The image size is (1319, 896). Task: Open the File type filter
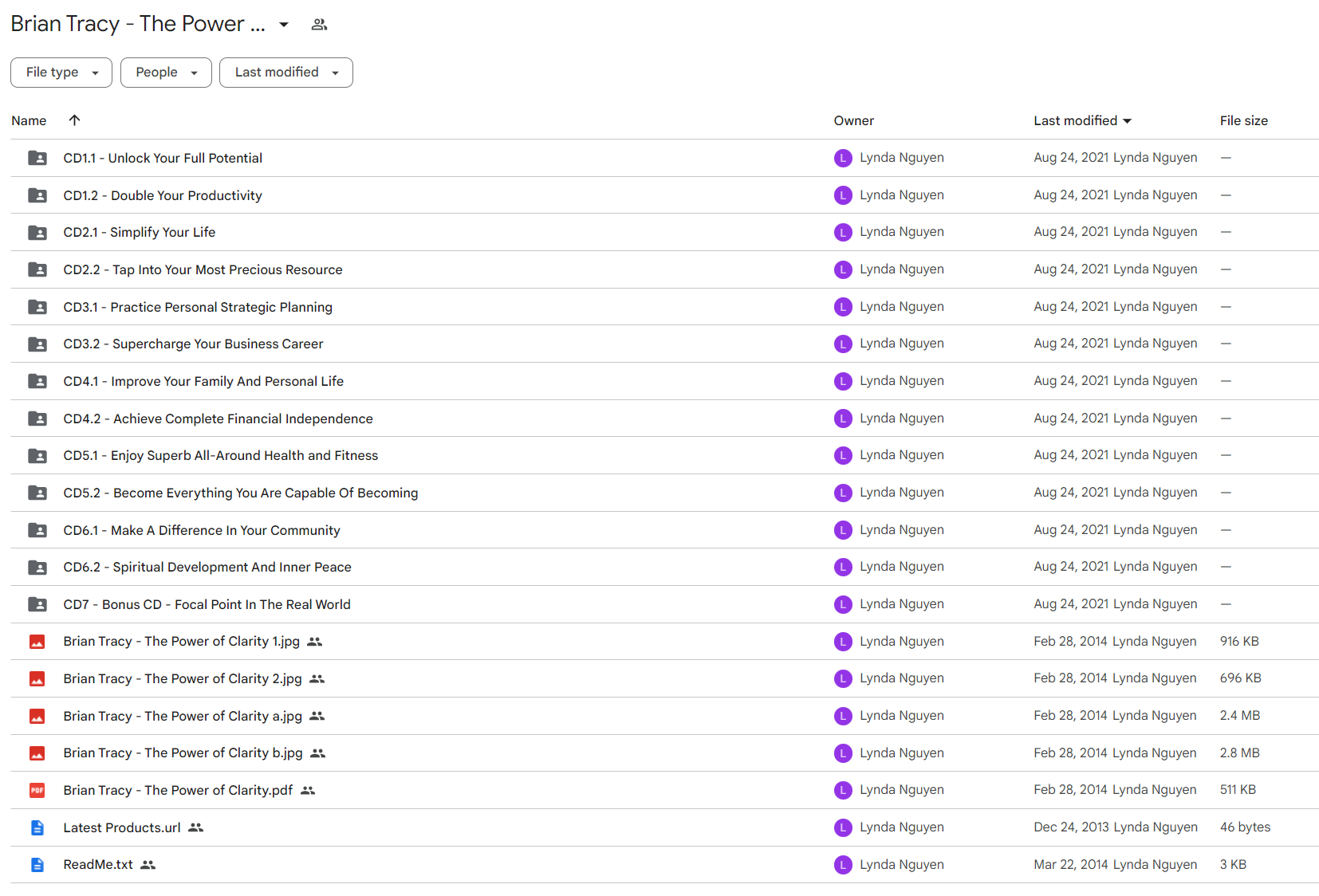[x=61, y=73]
